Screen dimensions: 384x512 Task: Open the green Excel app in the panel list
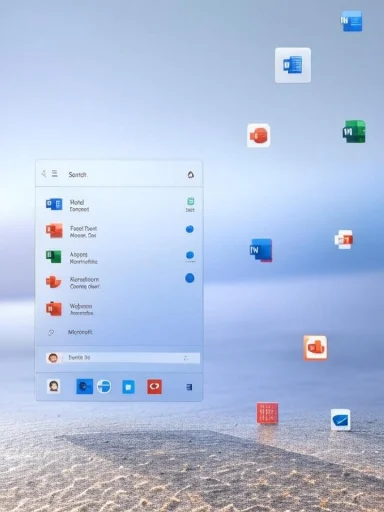tap(54, 256)
